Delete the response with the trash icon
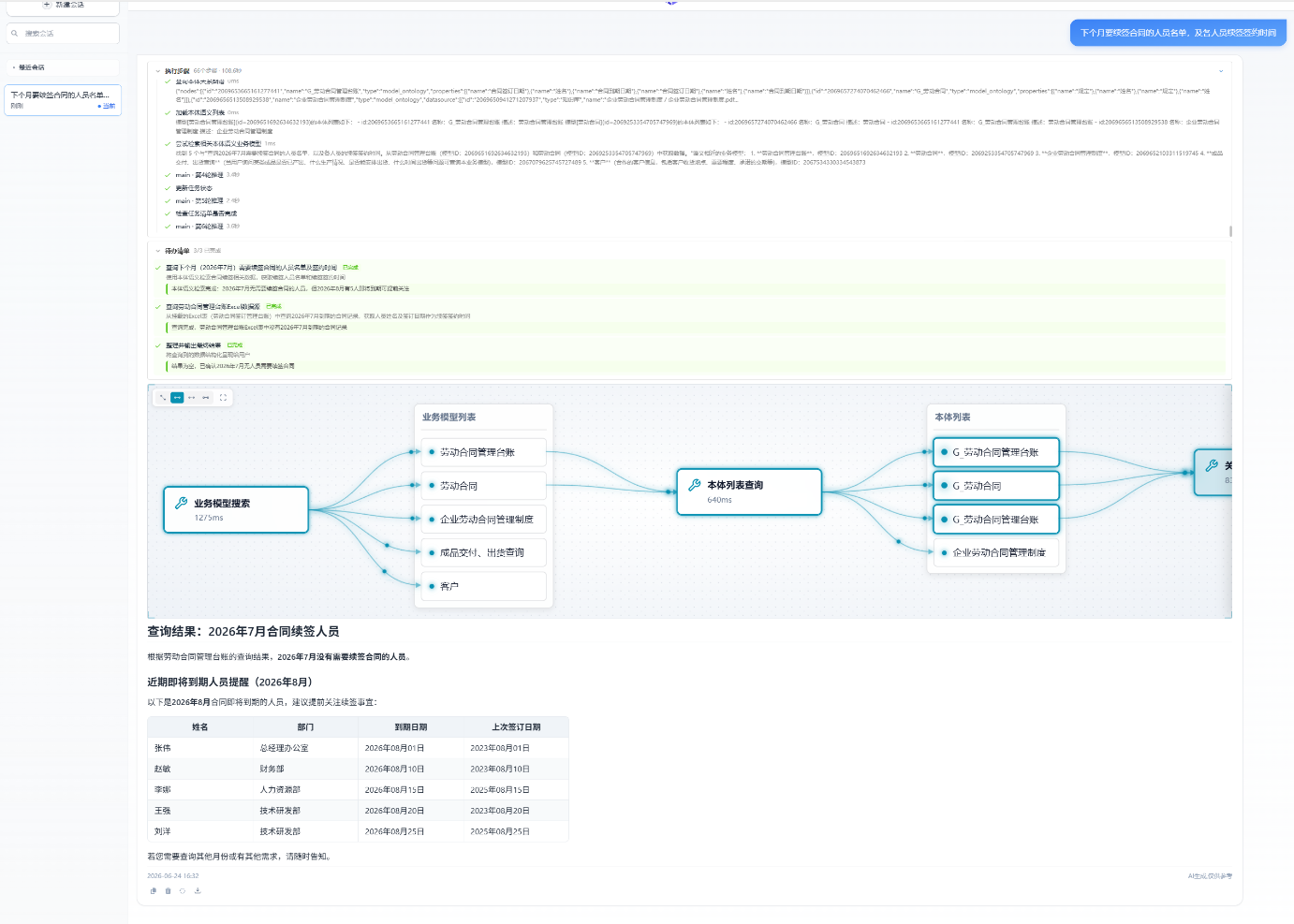 coord(168,891)
